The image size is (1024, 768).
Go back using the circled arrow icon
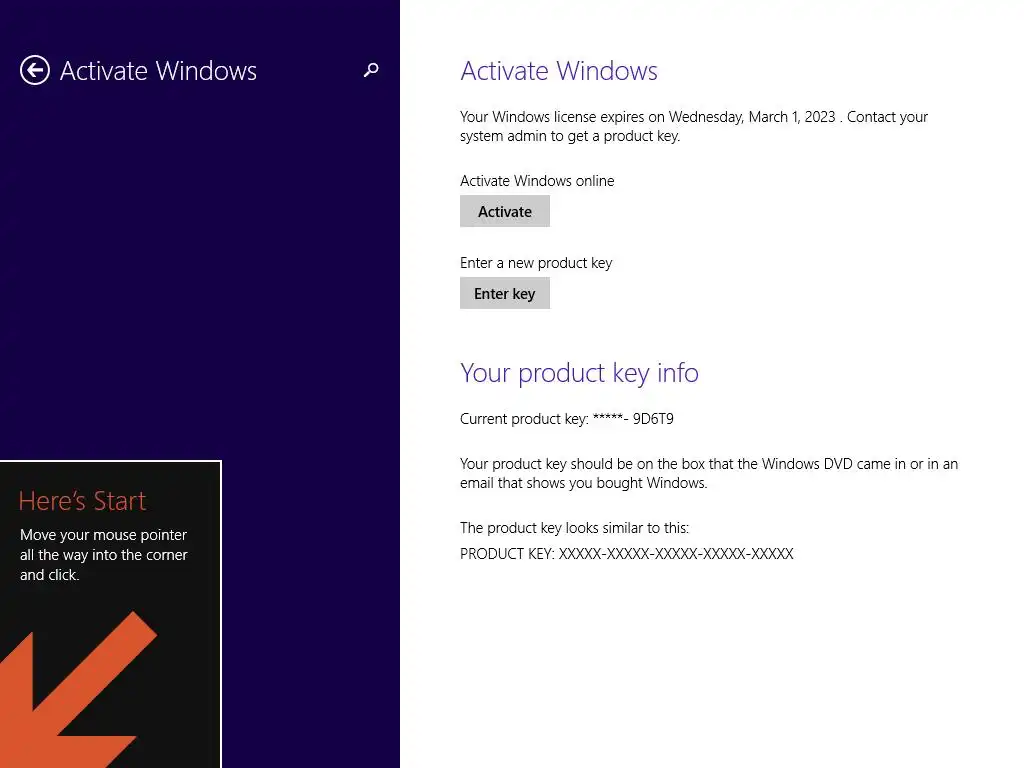35,70
